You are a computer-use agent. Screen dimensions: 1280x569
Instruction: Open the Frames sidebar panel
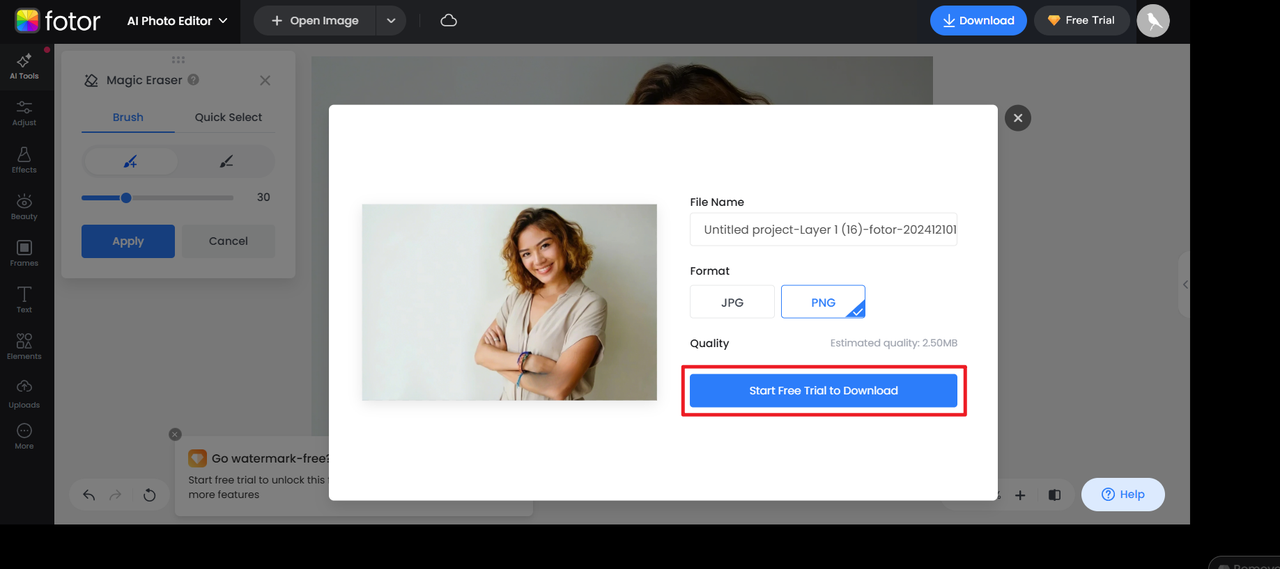[x=24, y=253]
